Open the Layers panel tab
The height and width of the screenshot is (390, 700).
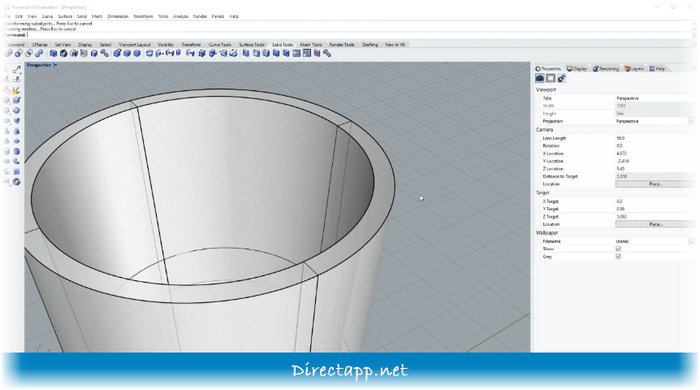click(634, 69)
